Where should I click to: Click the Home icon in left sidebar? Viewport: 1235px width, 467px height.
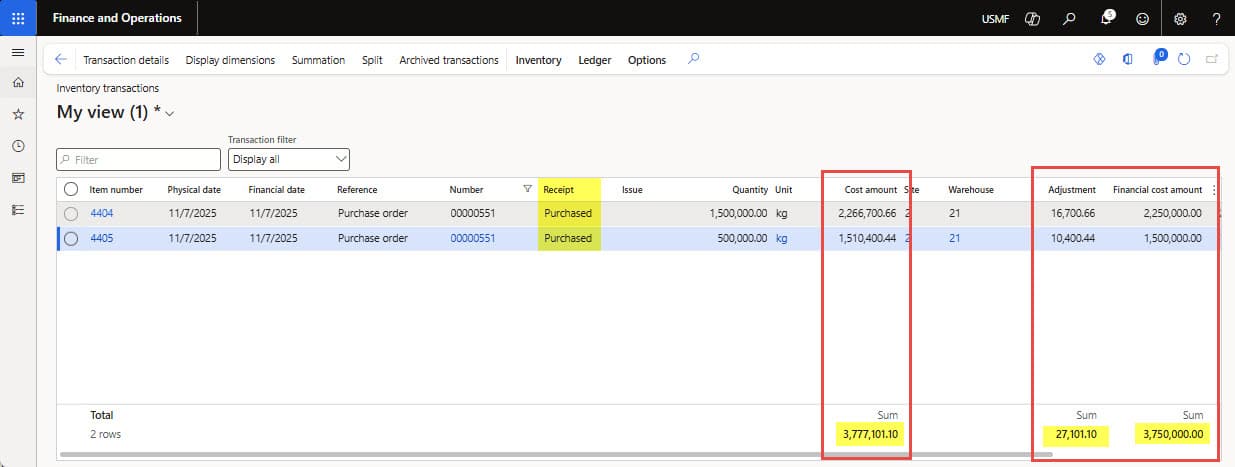[18, 84]
